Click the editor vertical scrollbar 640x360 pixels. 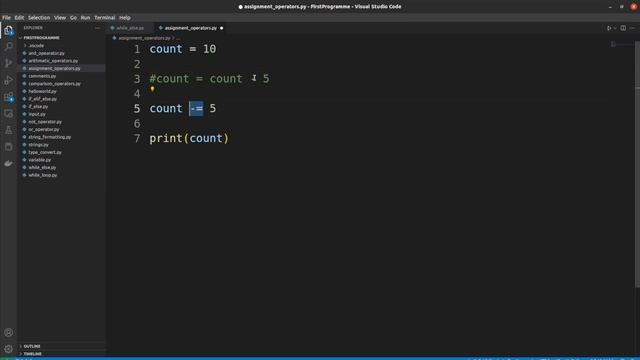click(x=637, y=163)
